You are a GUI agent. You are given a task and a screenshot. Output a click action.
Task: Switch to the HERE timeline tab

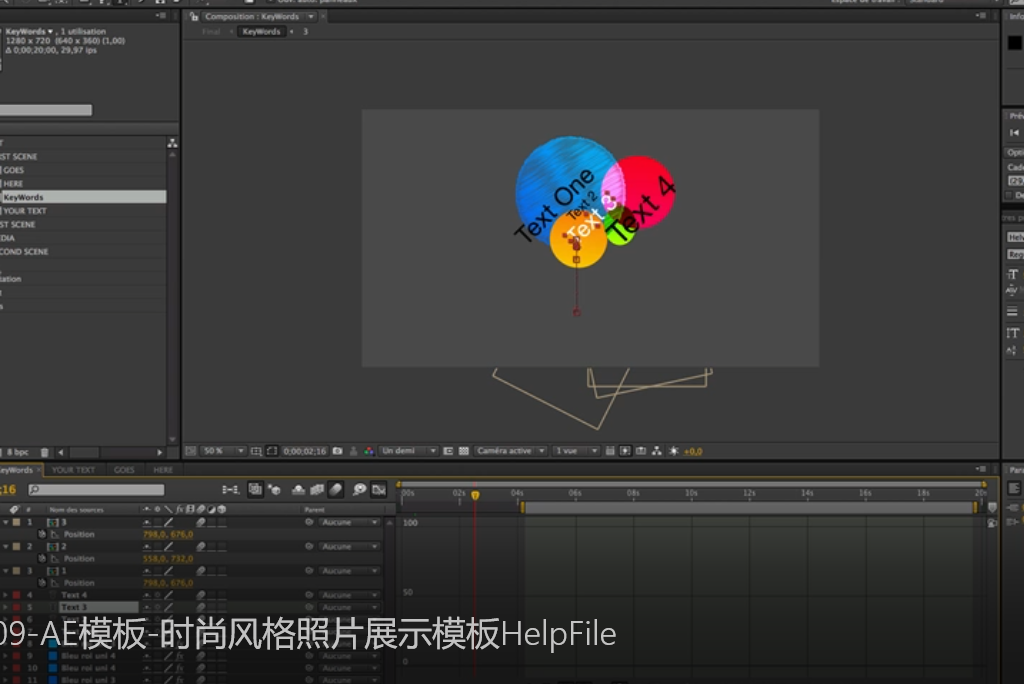(x=163, y=470)
